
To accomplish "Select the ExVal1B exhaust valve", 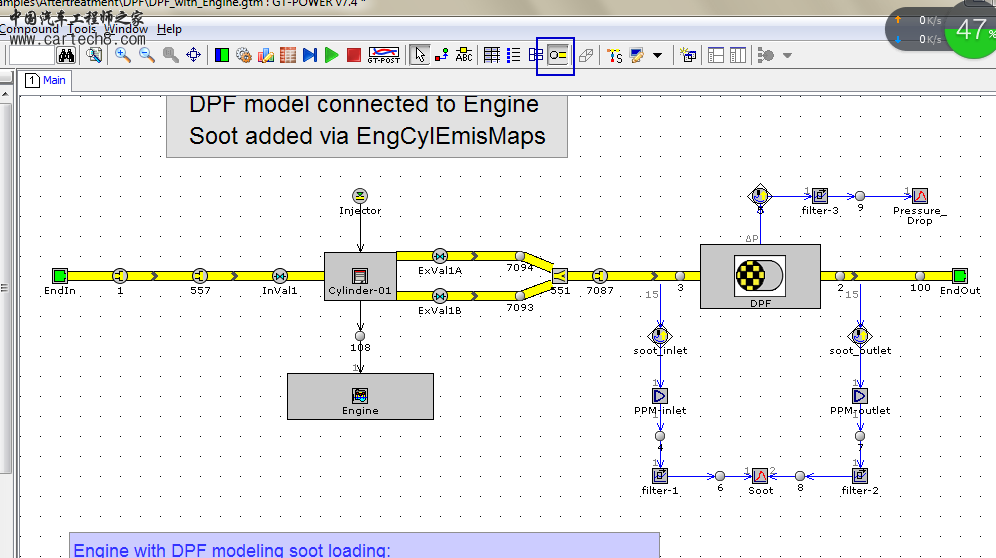I will [440, 296].
